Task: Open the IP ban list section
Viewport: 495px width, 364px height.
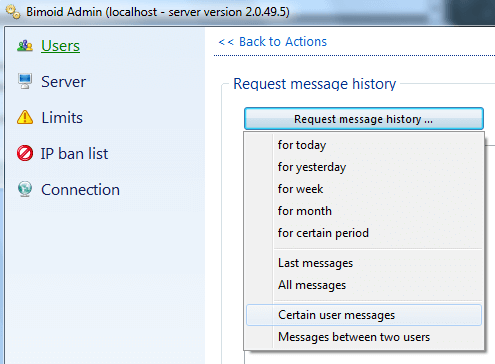Action: 74,154
